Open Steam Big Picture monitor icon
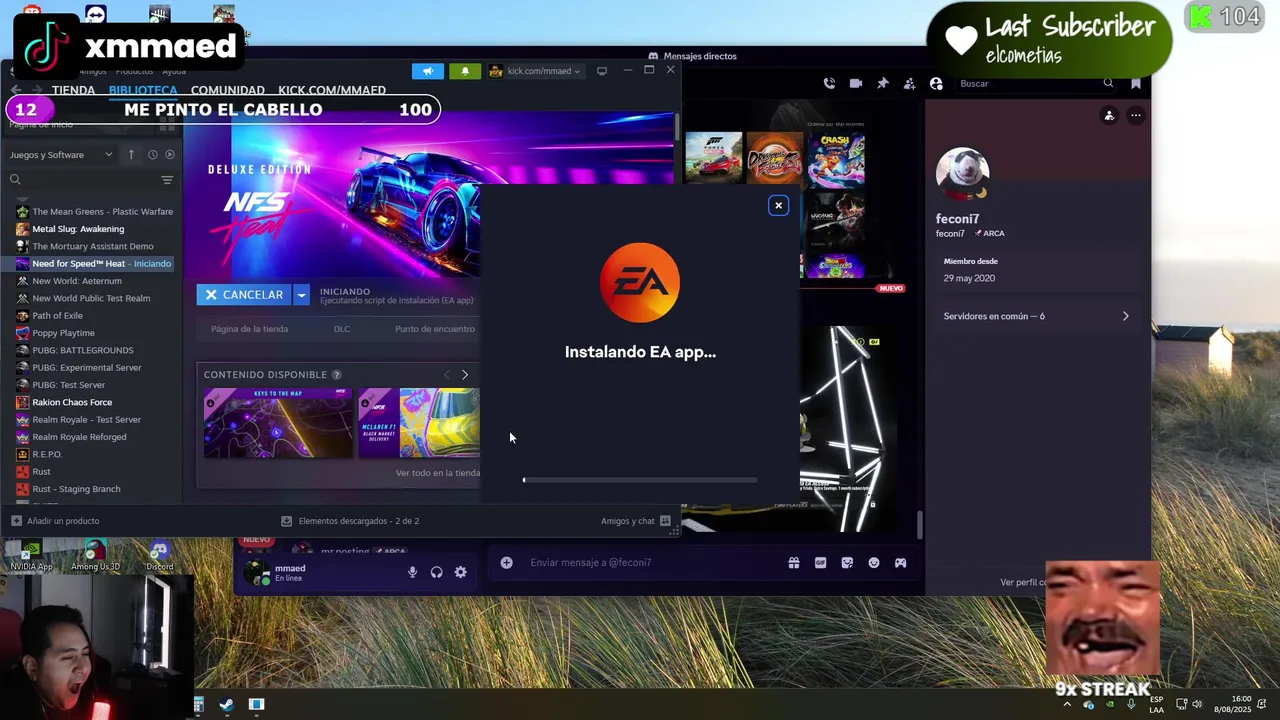This screenshot has height=720, width=1280. pos(602,71)
